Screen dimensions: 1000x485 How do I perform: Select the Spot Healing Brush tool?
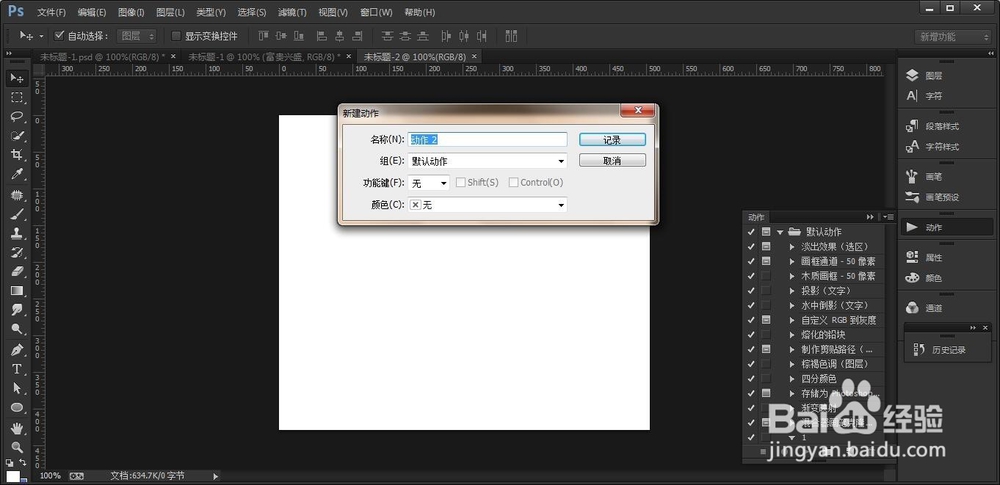(17, 195)
